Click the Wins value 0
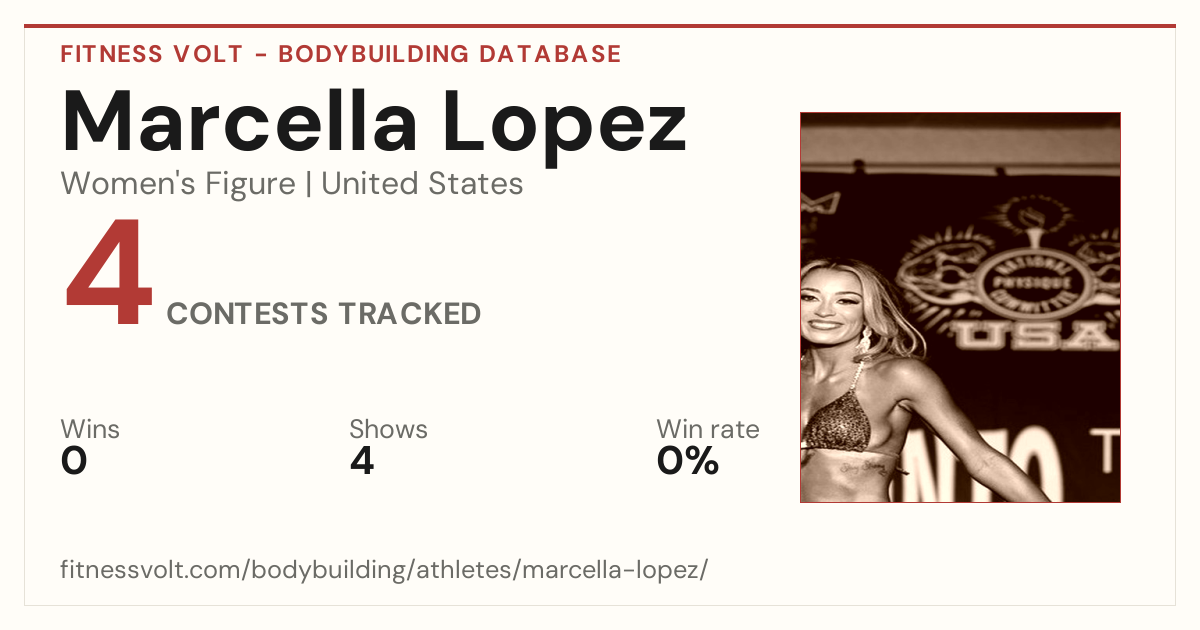The image size is (1200, 630). click(x=74, y=461)
